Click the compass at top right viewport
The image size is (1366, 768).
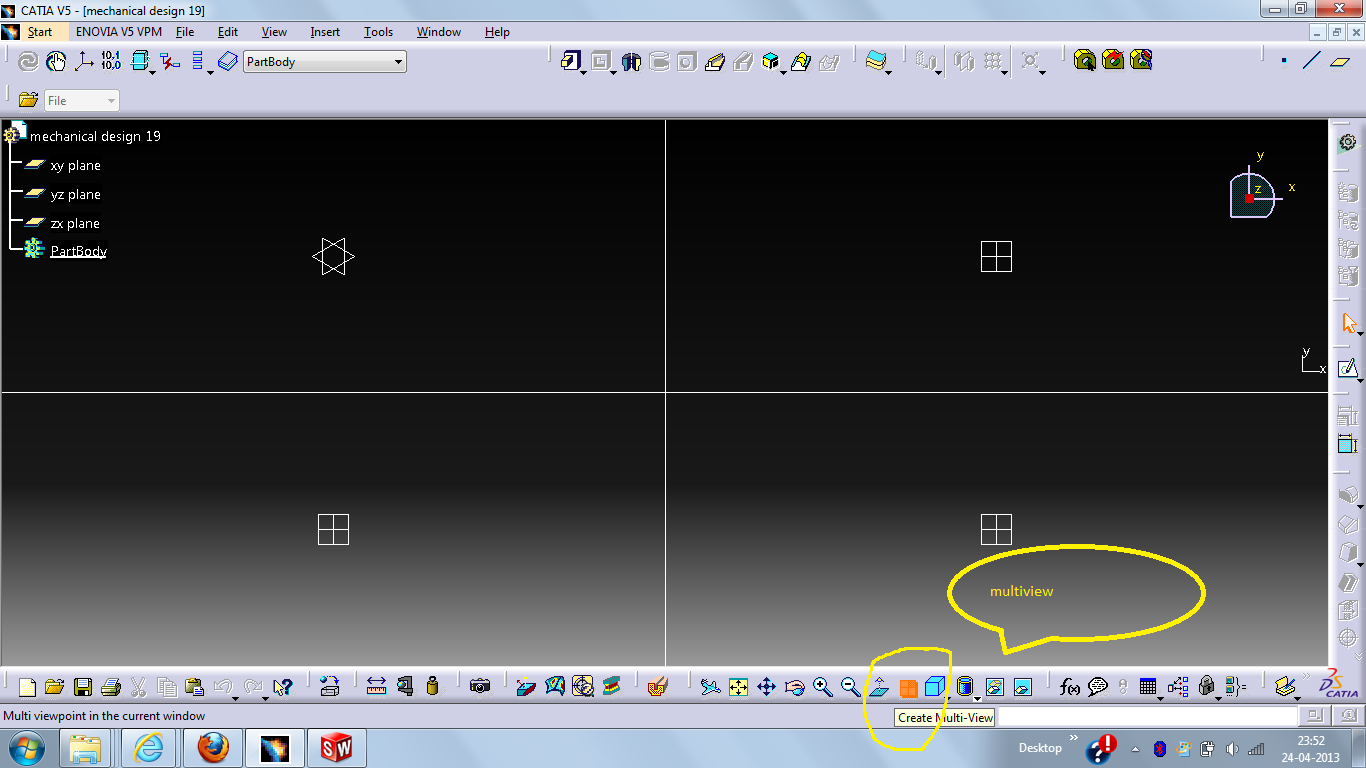click(x=1255, y=194)
